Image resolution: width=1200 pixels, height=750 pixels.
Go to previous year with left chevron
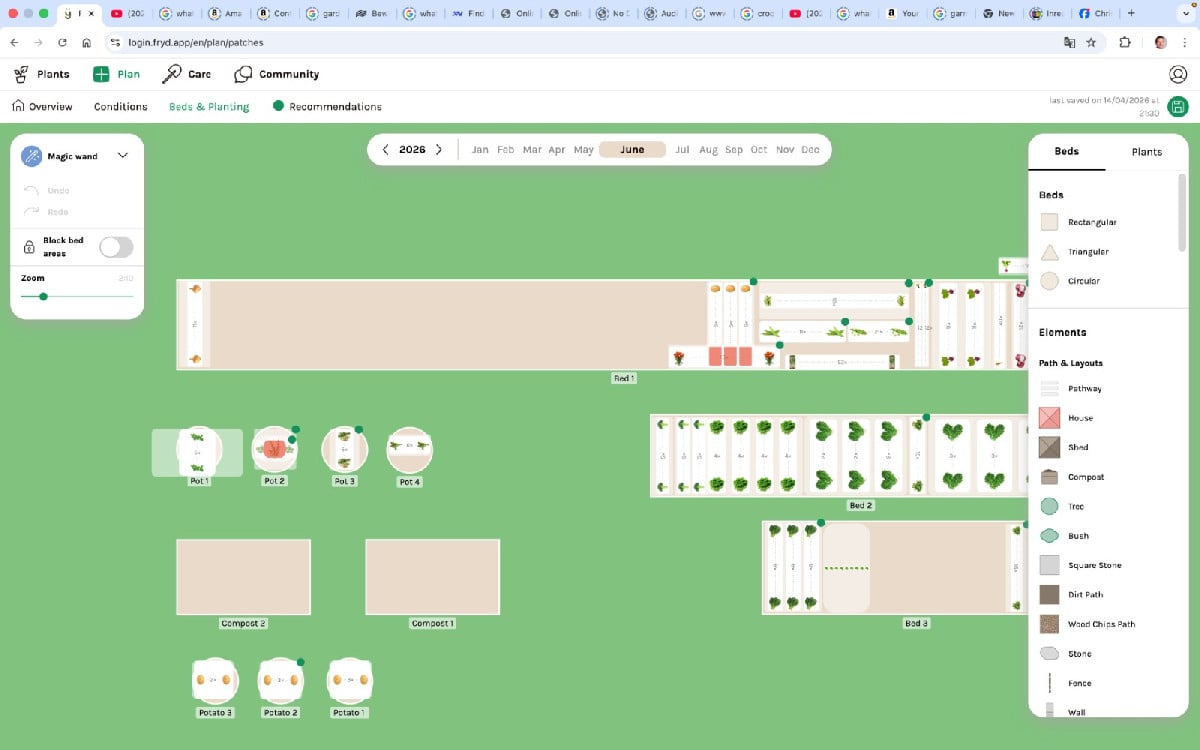pyautogui.click(x=386, y=150)
